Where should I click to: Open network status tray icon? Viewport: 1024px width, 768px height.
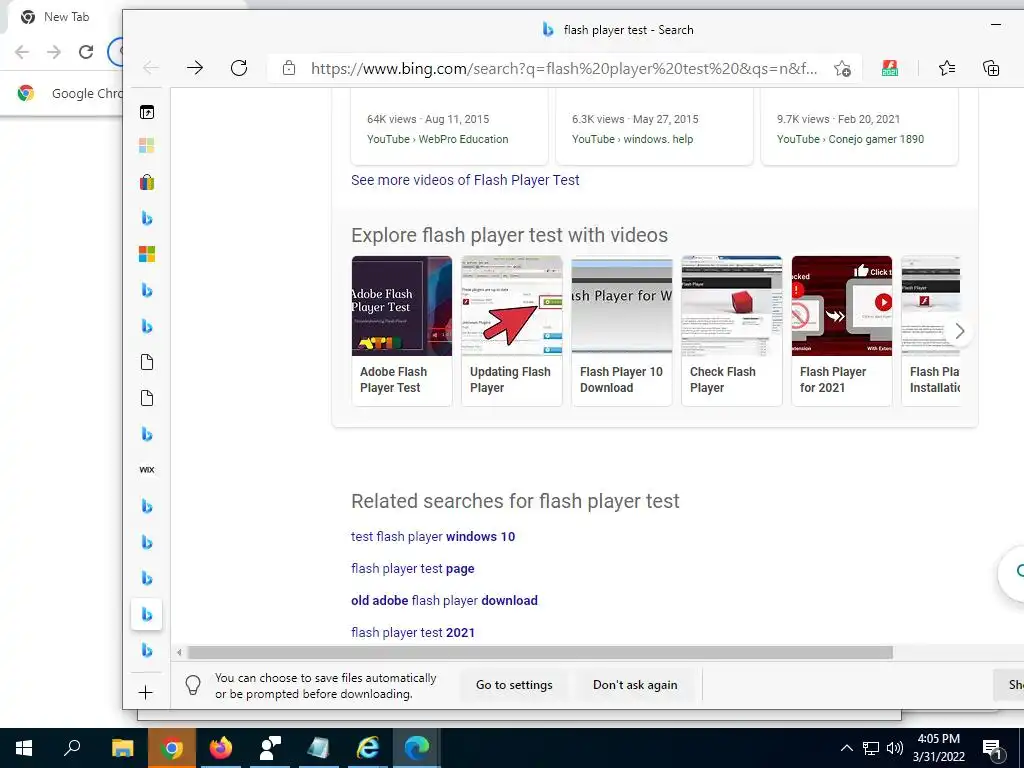[x=871, y=748]
